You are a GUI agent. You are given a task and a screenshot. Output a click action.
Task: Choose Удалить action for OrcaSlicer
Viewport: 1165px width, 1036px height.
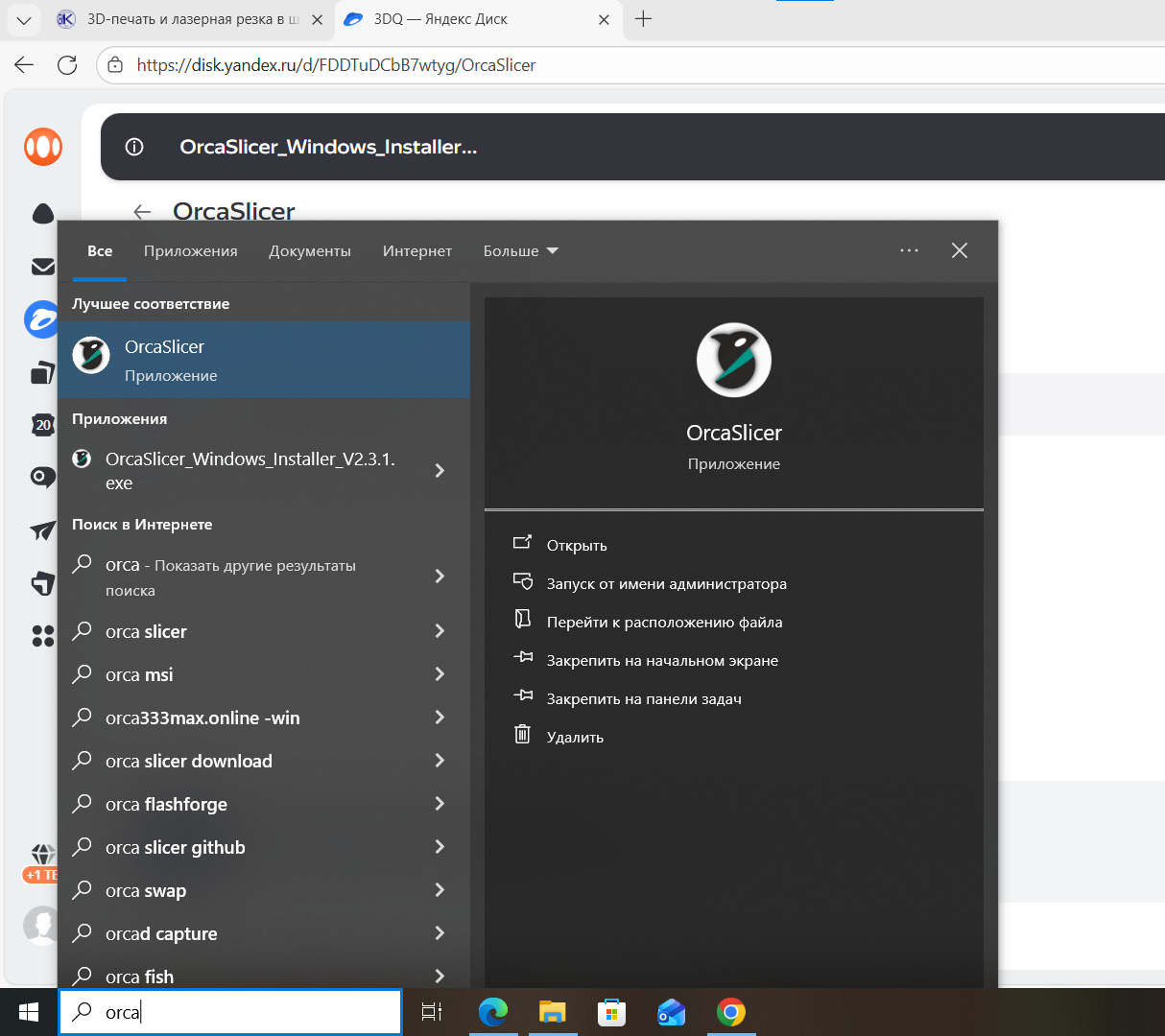coord(575,738)
